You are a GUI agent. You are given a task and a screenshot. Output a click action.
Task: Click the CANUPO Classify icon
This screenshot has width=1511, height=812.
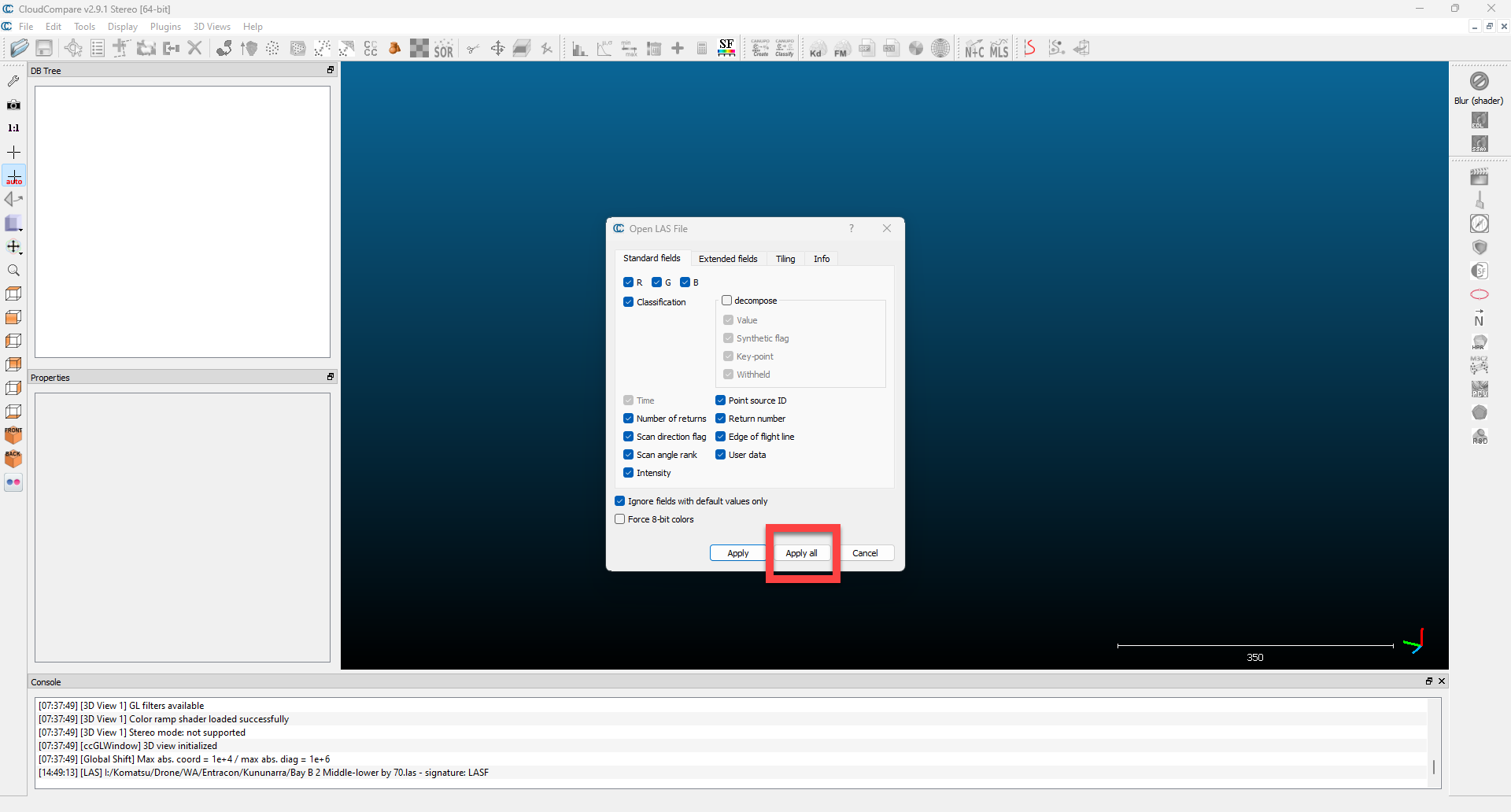point(785,49)
